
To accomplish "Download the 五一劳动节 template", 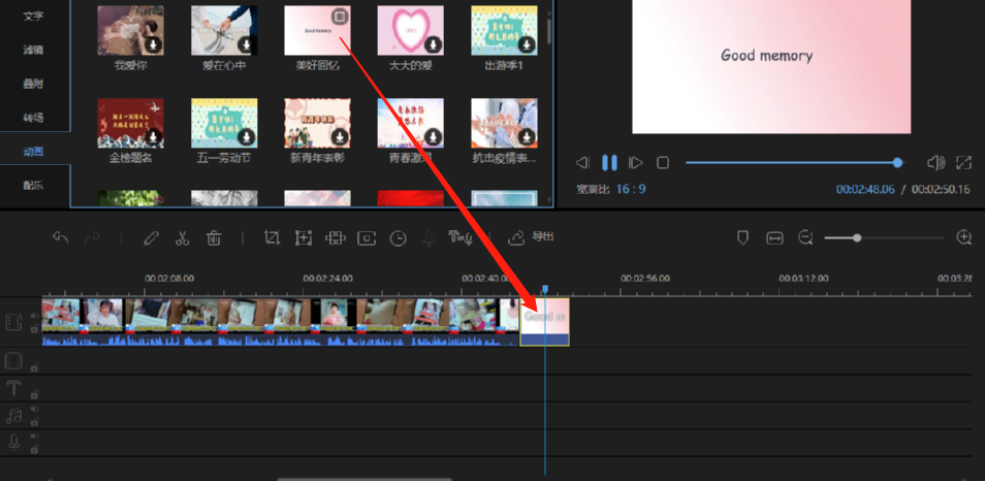I will tap(247, 137).
